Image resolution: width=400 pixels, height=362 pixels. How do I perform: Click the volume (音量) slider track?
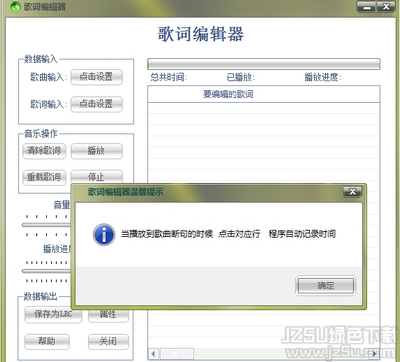(x=46, y=225)
